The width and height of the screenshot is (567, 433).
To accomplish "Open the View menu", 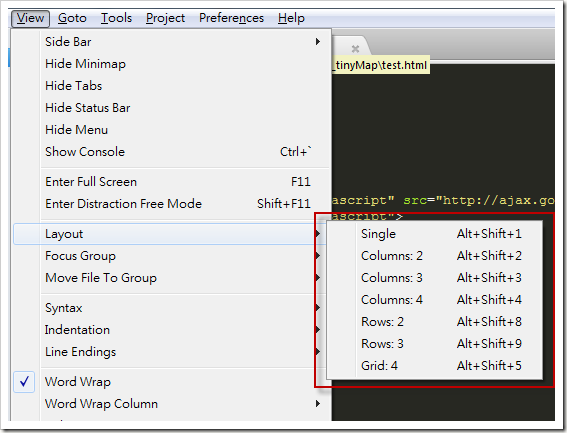I will 30,18.
